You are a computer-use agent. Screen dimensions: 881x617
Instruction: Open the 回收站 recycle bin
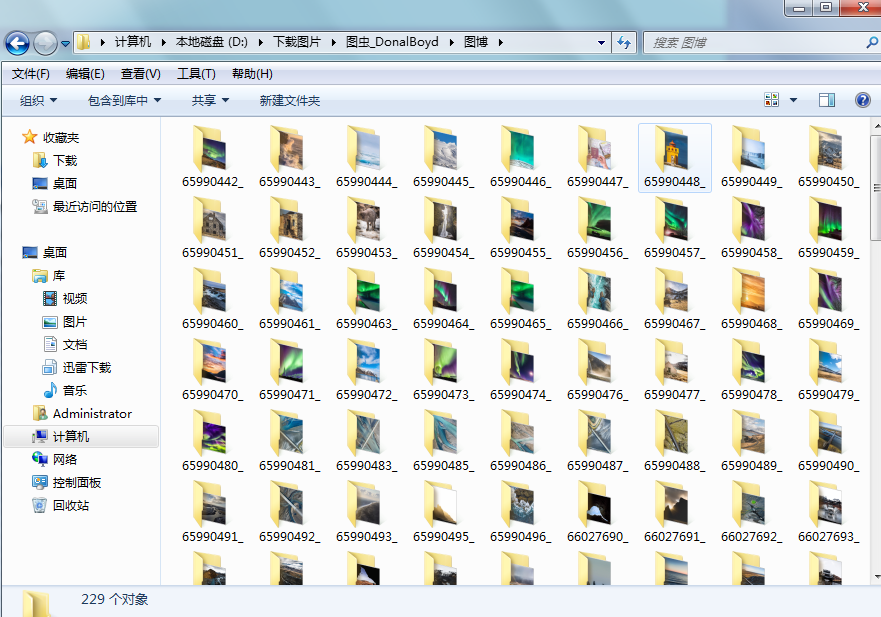click(70, 506)
